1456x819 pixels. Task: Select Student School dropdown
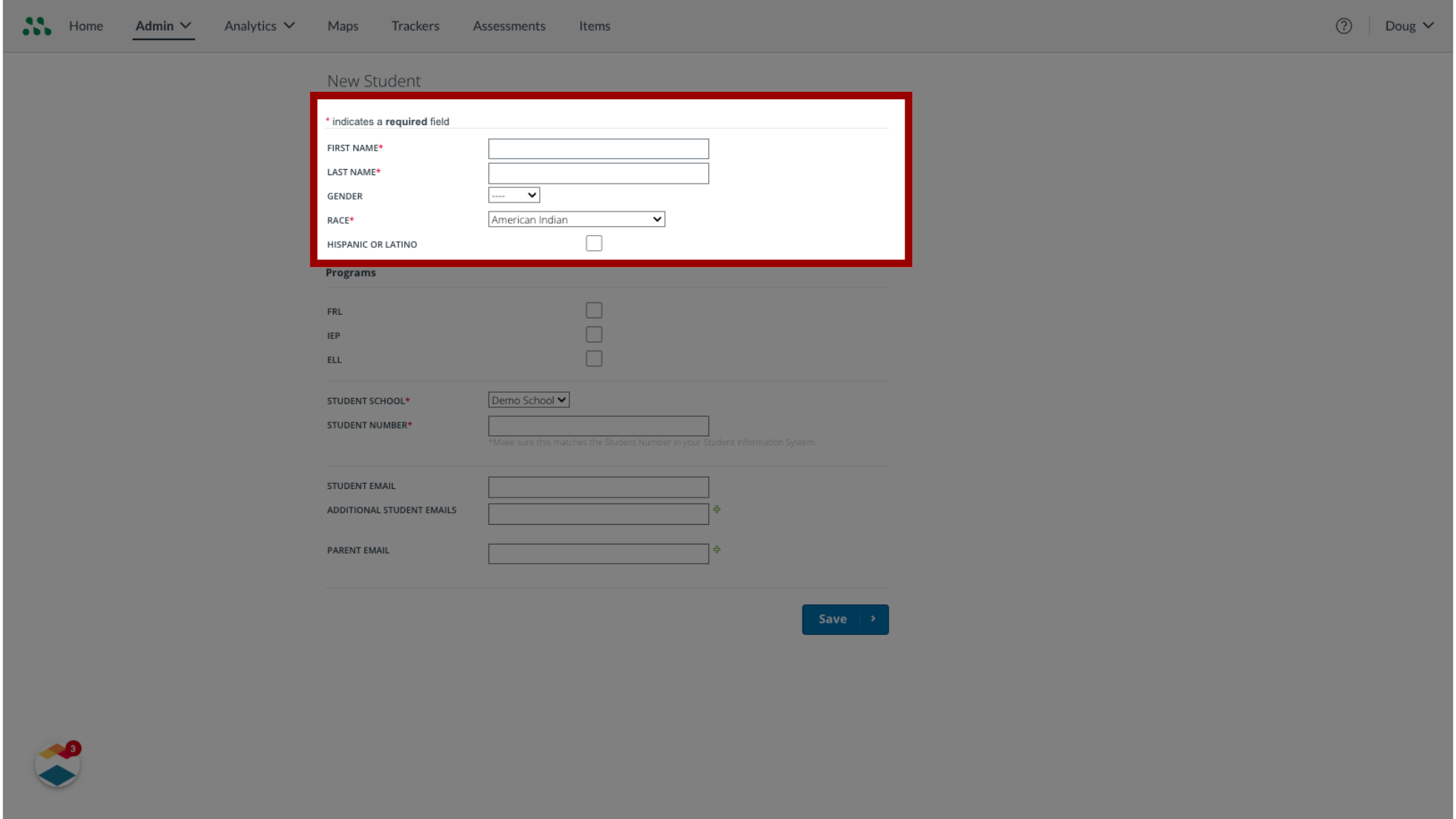(528, 399)
